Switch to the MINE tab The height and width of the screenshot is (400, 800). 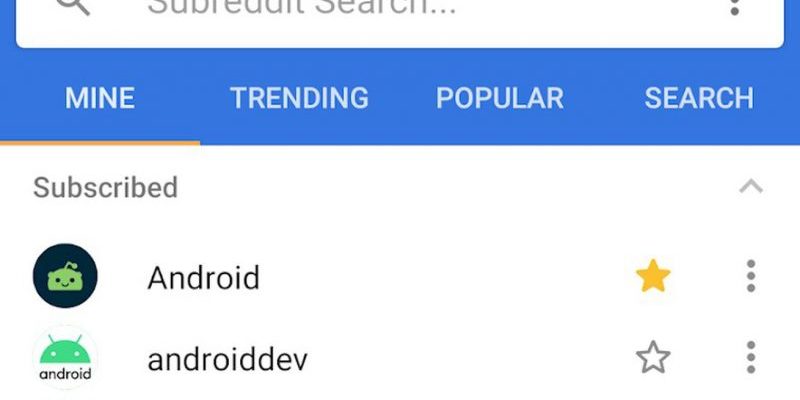pos(100,98)
